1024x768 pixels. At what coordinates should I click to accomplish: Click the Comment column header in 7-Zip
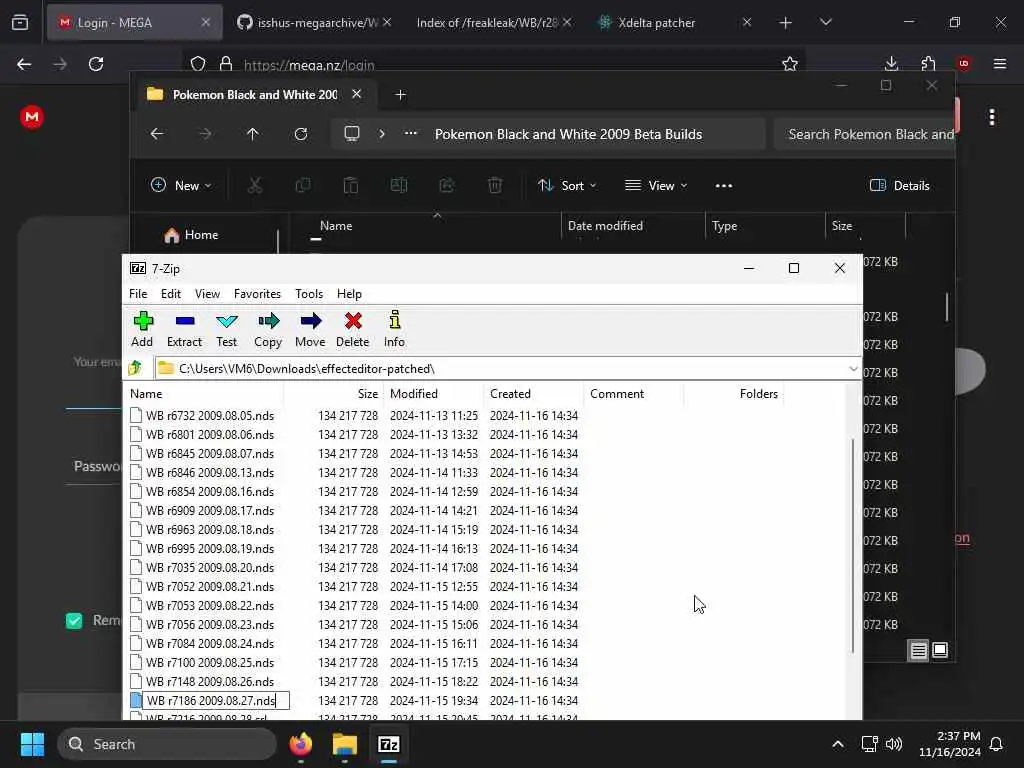click(633, 394)
